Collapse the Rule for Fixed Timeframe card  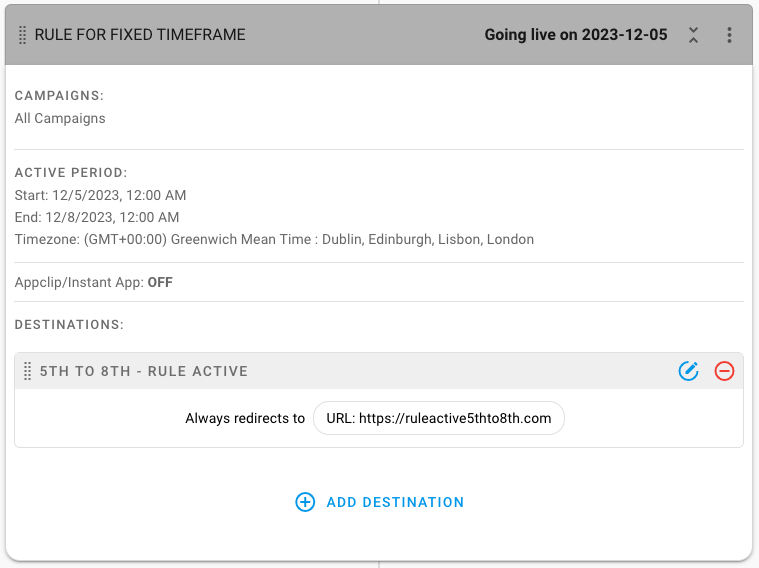(693, 35)
